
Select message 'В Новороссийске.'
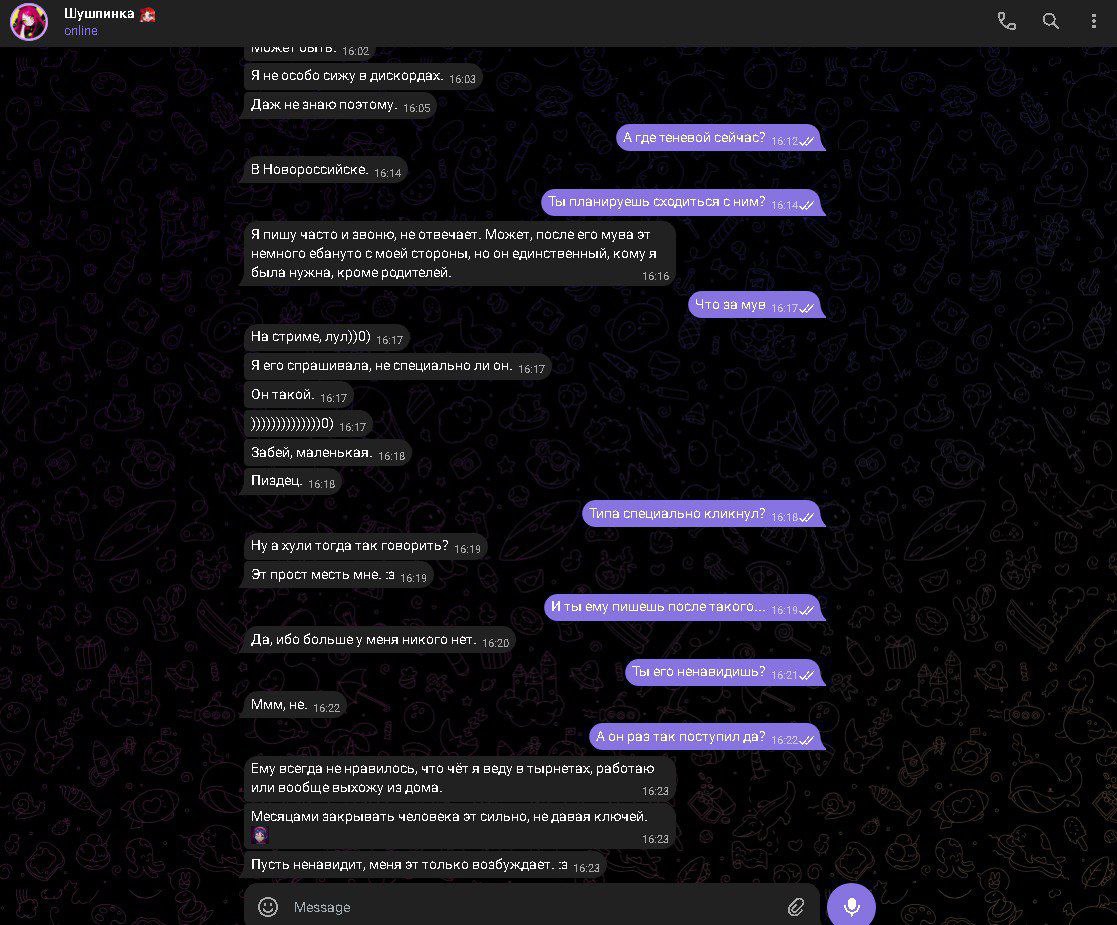324,170
